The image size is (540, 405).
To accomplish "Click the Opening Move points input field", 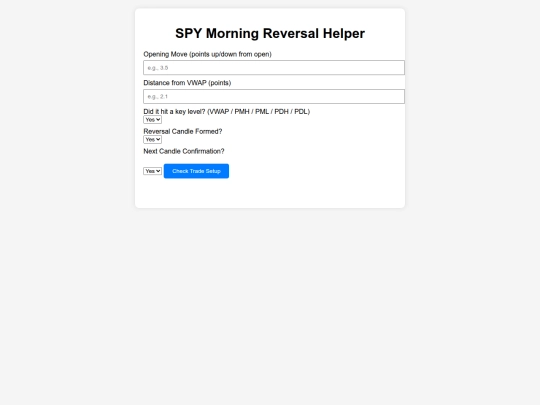I will 274,68.
